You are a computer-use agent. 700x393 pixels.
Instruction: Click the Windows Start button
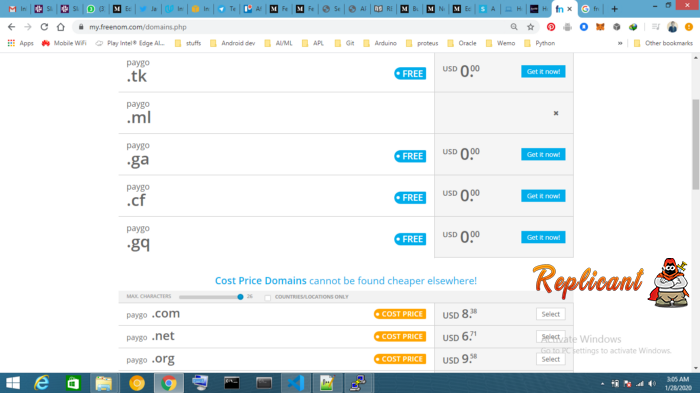(12, 383)
